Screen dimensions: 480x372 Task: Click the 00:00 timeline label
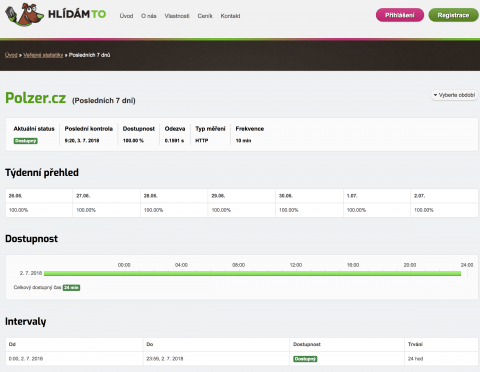point(124,265)
